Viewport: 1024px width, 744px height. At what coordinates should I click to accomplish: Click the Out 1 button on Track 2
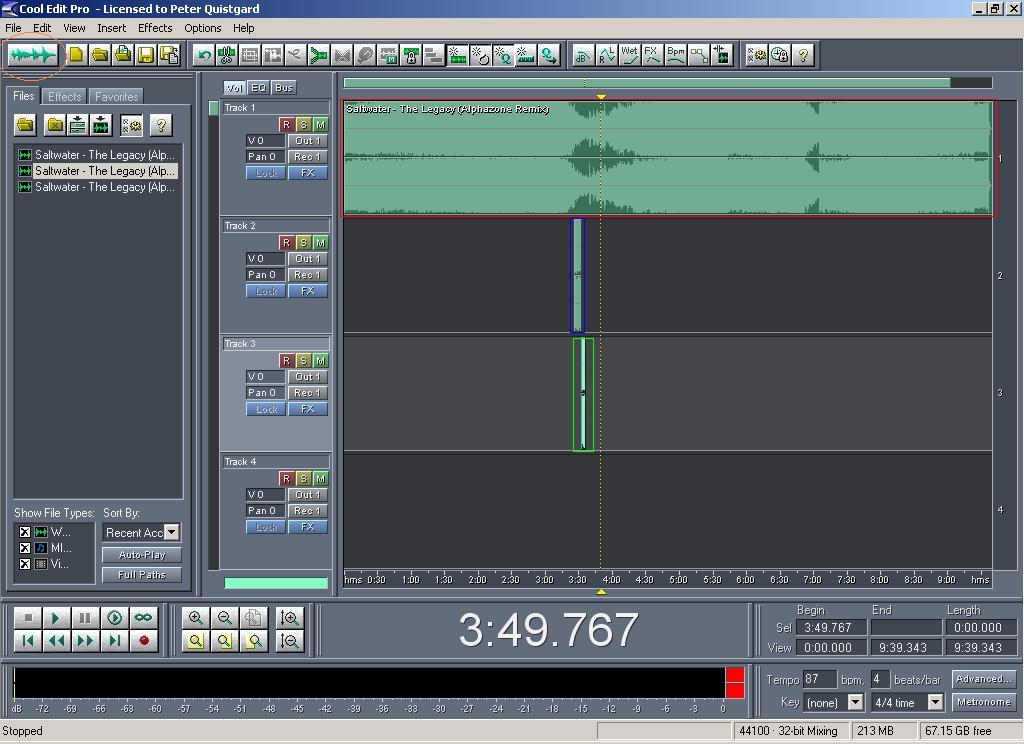click(308, 259)
